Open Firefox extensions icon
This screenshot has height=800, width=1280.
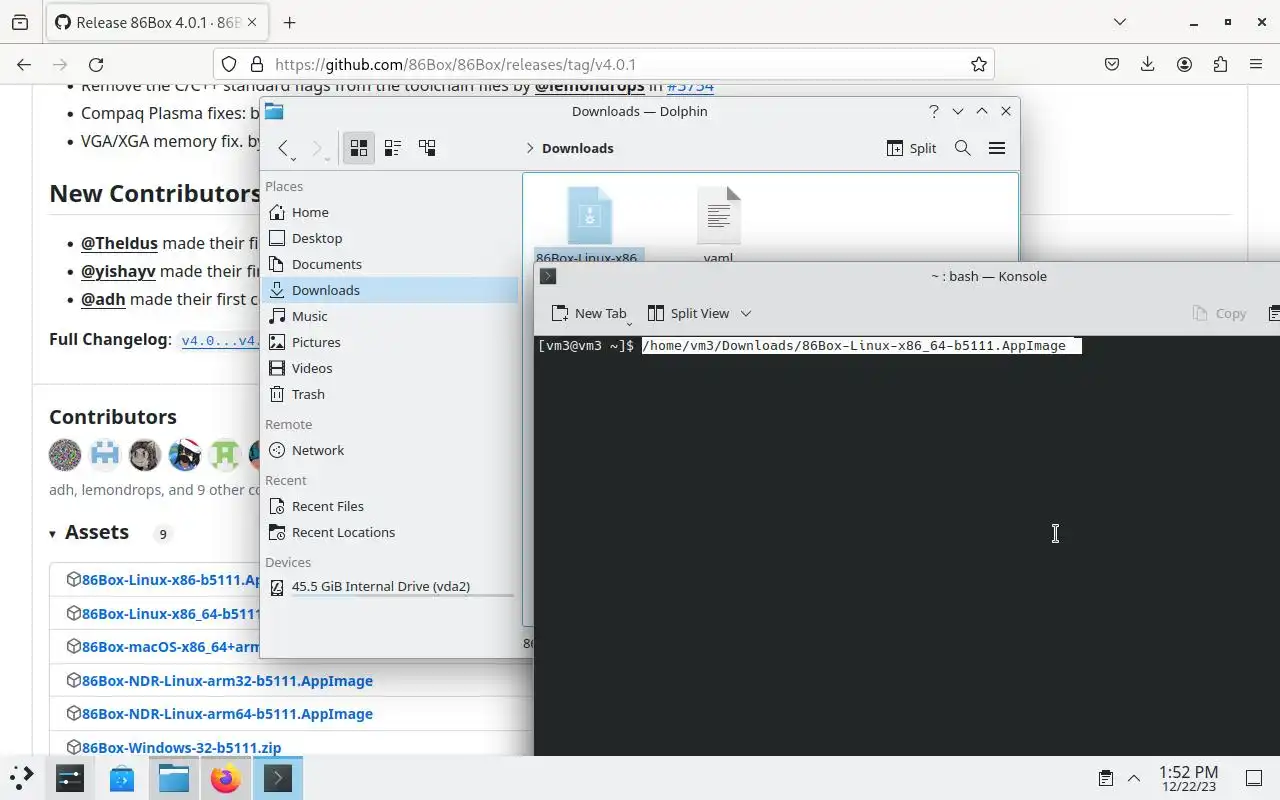point(1220,64)
